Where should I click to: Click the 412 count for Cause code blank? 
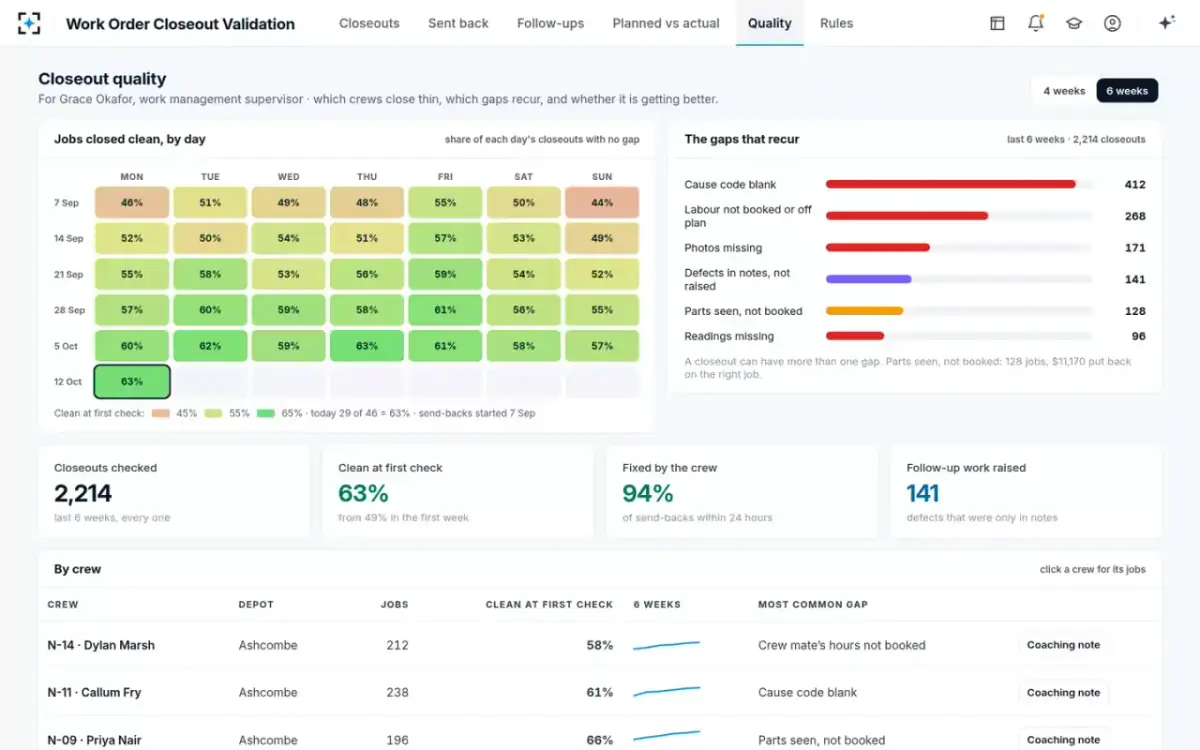(1135, 184)
